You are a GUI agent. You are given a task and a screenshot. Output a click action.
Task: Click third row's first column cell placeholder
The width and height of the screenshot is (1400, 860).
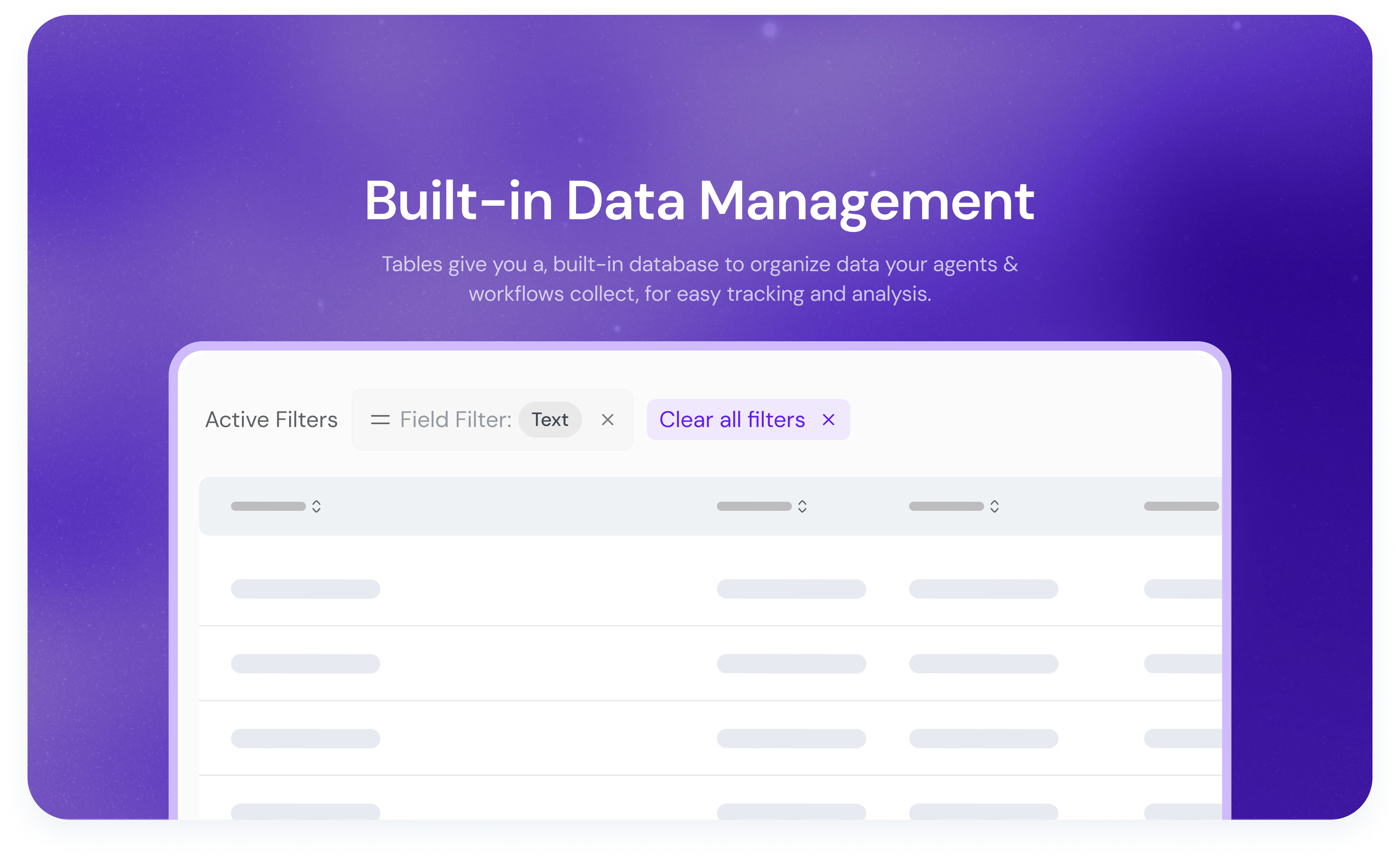(305, 738)
